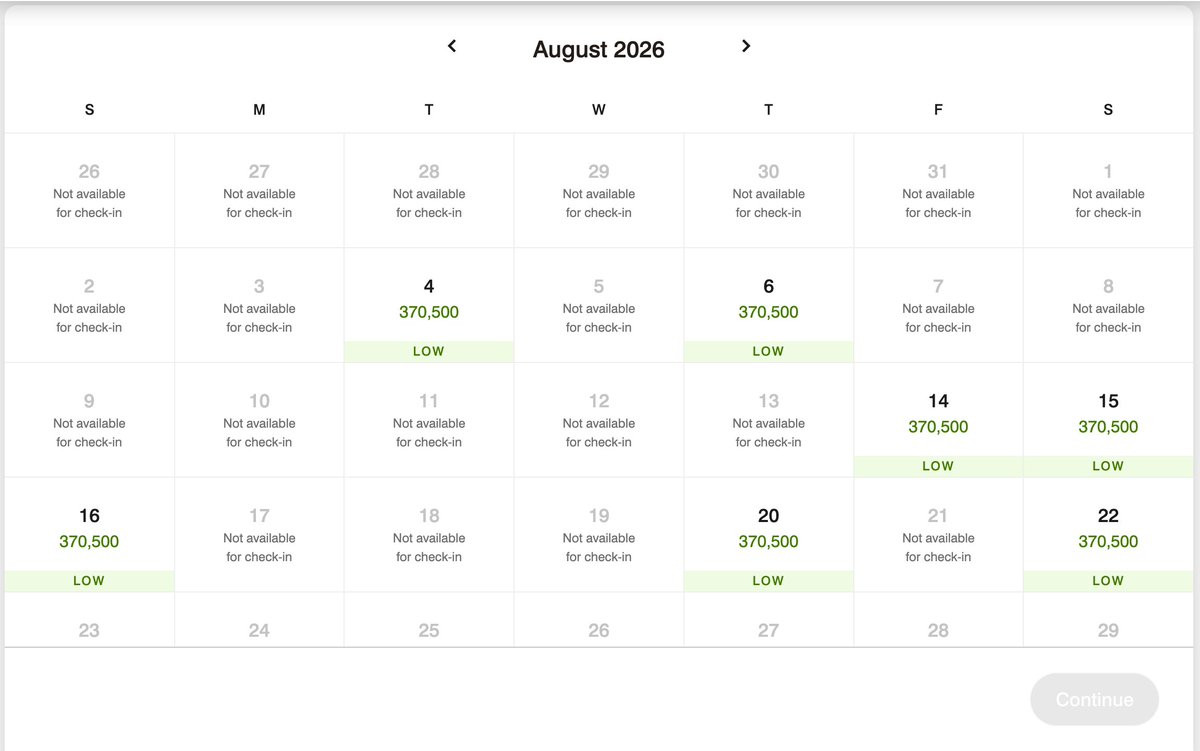Pick August 16 on calendar

click(89, 535)
